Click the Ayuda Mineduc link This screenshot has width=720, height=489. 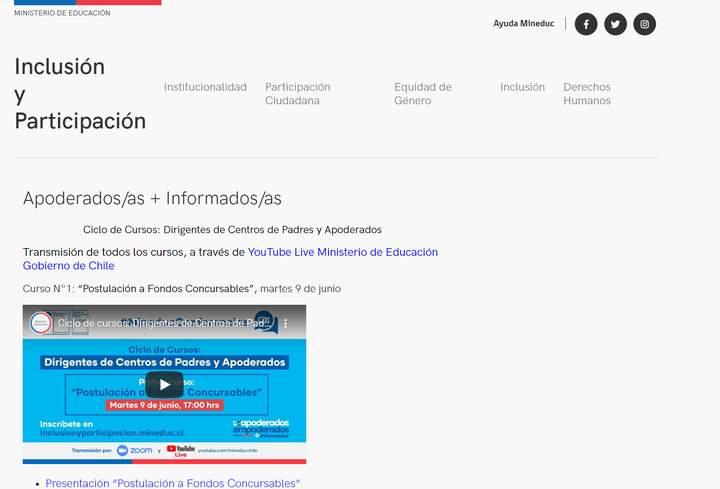click(x=524, y=23)
